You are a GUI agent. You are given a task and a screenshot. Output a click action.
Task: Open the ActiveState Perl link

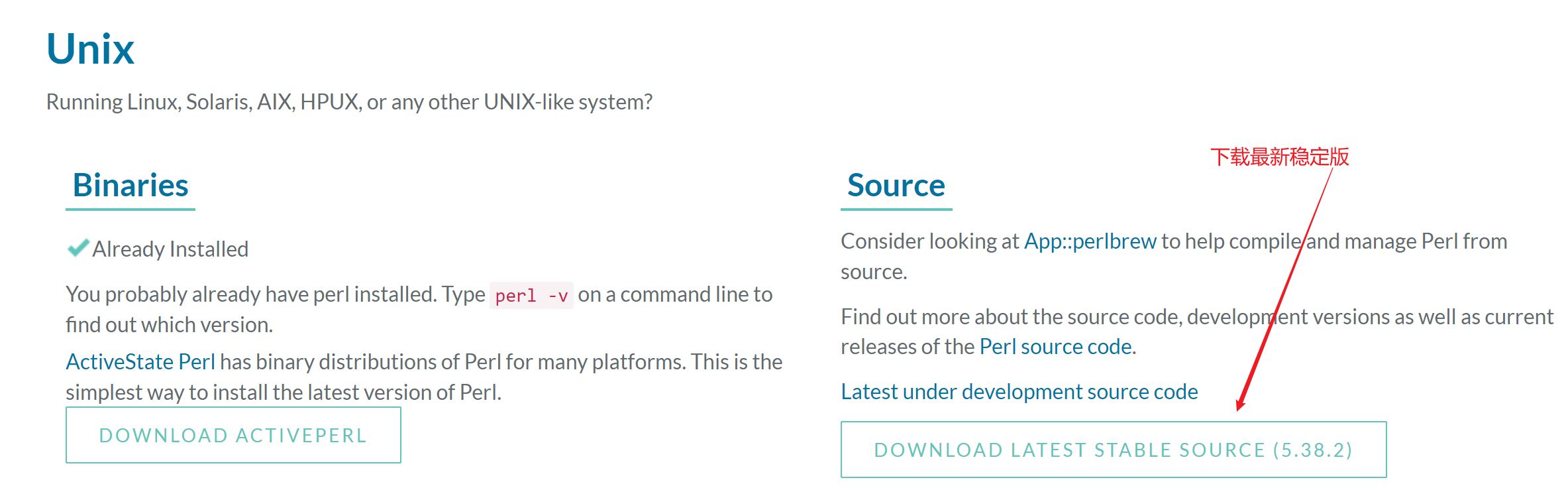click(140, 362)
